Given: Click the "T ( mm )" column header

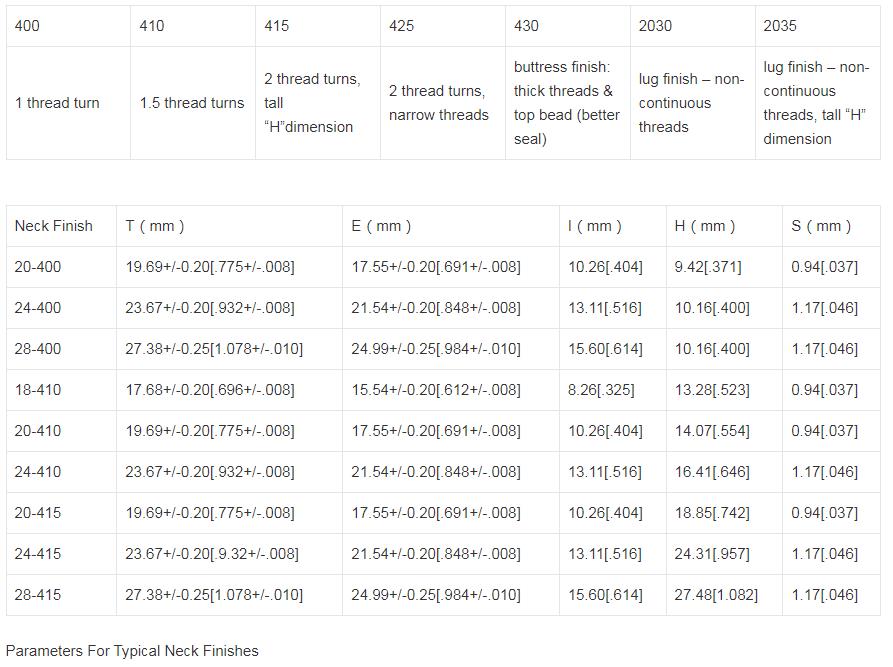Looking at the screenshot, I should [155, 226].
